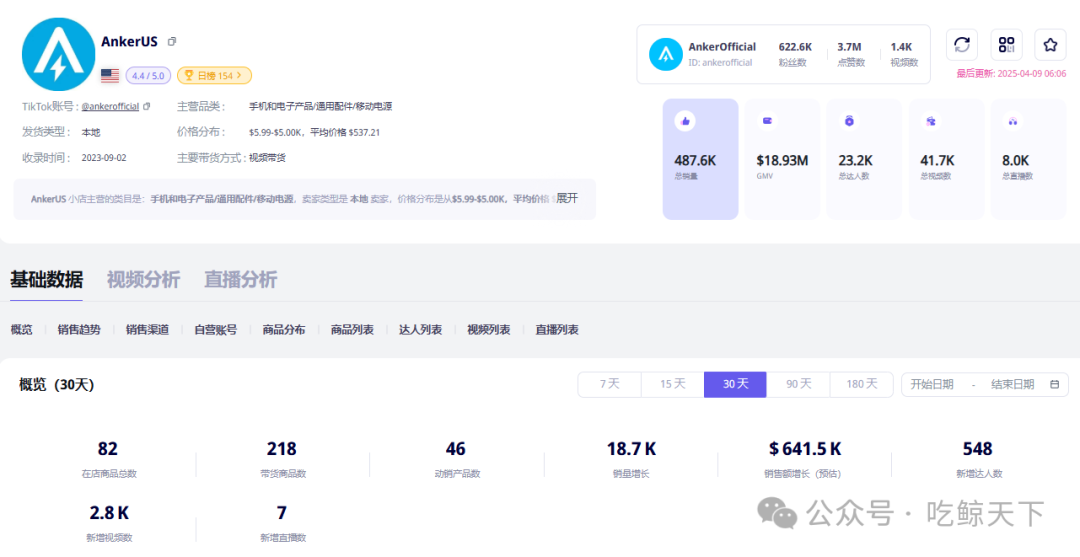The height and width of the screenshot is (557, 1080).
Task: Click the refresh data icon
Action: [x=962, y=45]
